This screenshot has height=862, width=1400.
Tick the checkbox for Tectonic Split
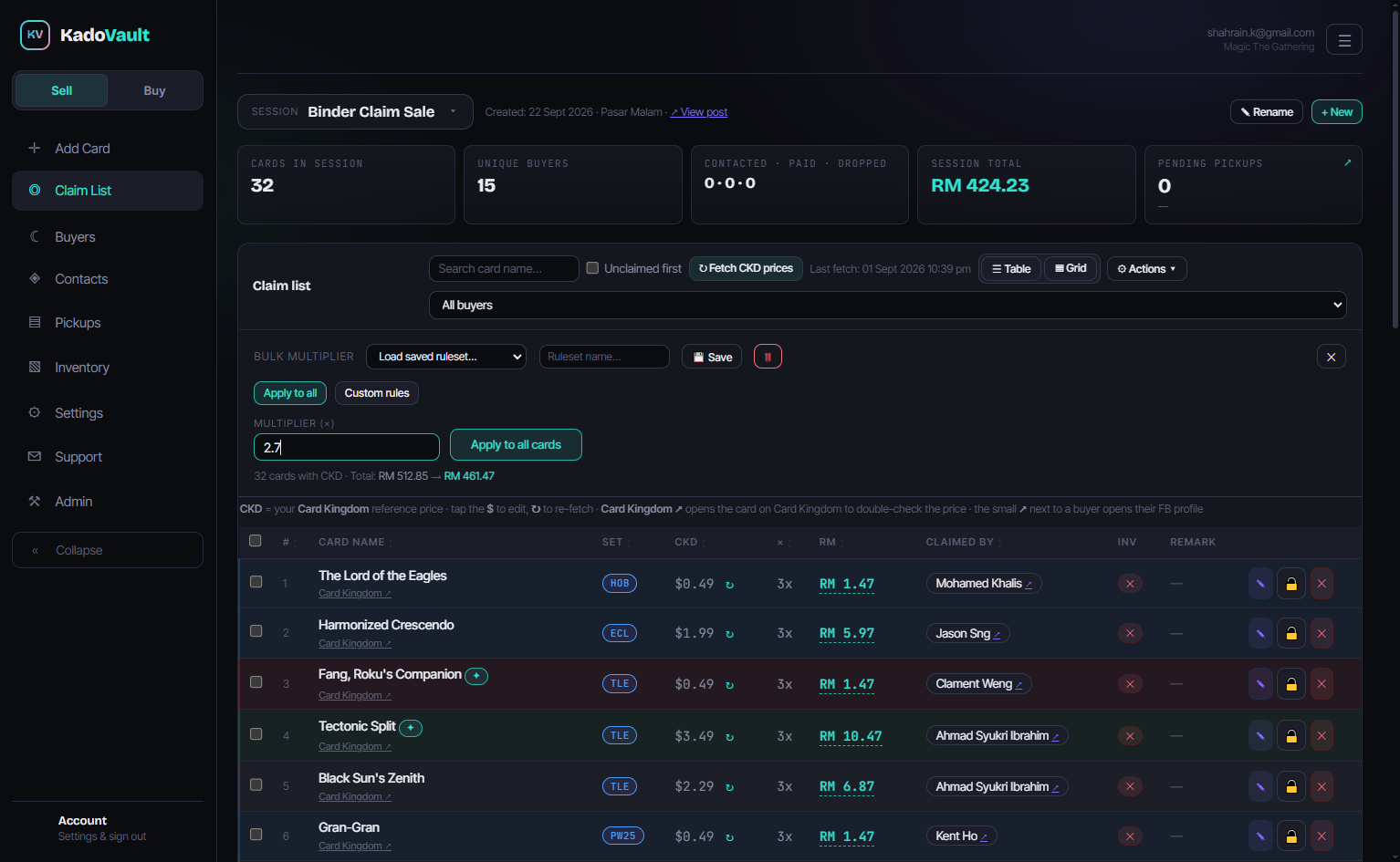pos(256,734)
